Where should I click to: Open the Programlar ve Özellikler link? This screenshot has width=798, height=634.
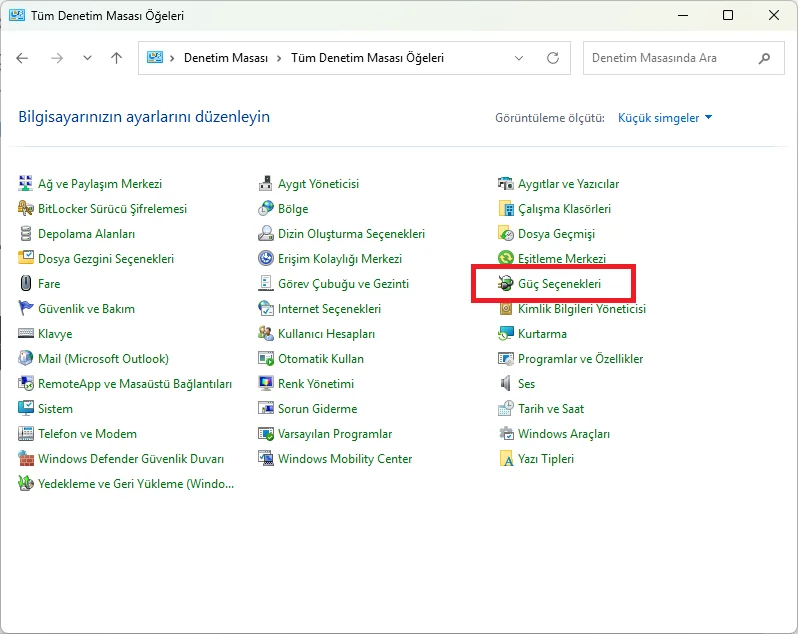pos(580,358)
